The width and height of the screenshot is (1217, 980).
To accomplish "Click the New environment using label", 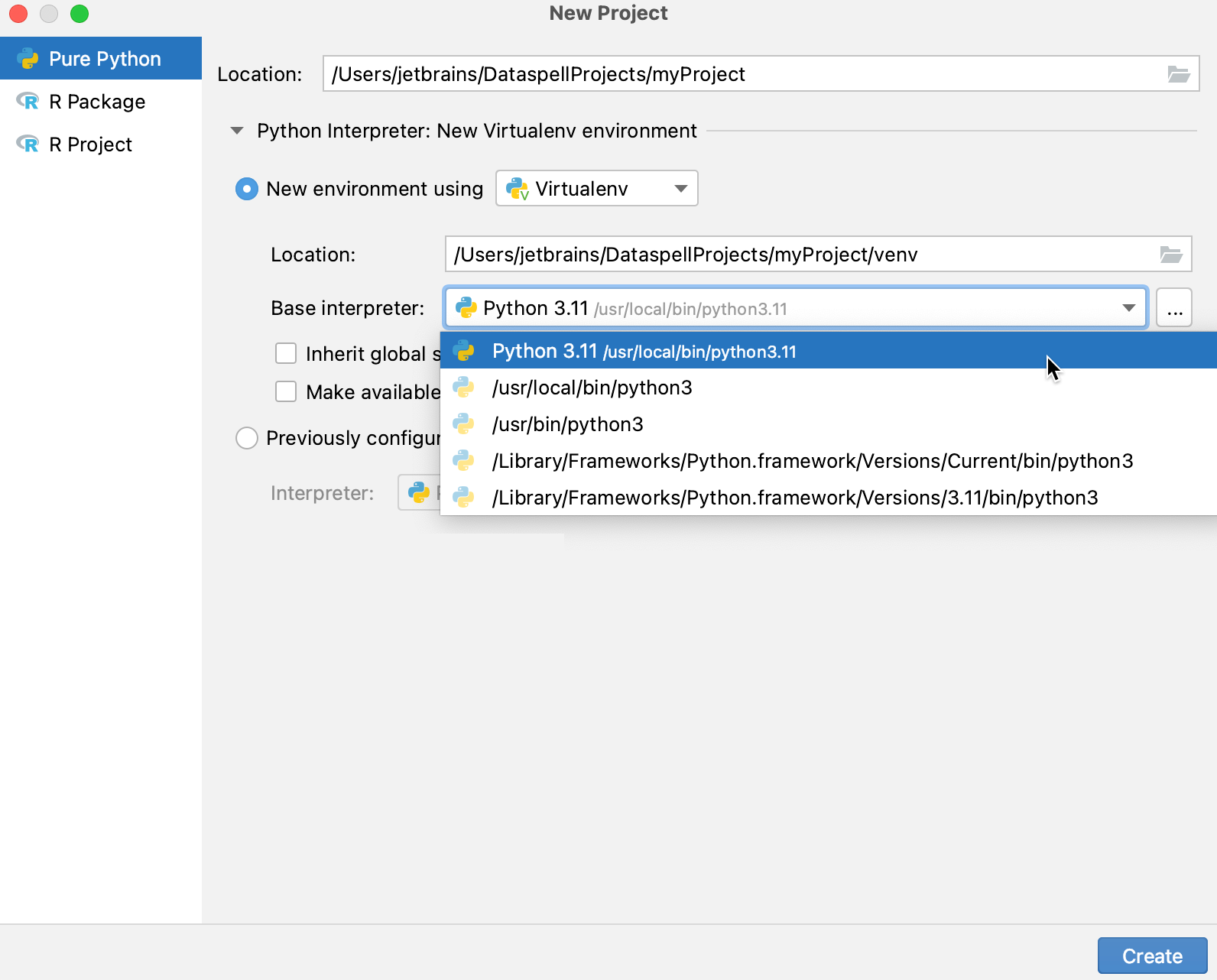I will tap(375, 189).
